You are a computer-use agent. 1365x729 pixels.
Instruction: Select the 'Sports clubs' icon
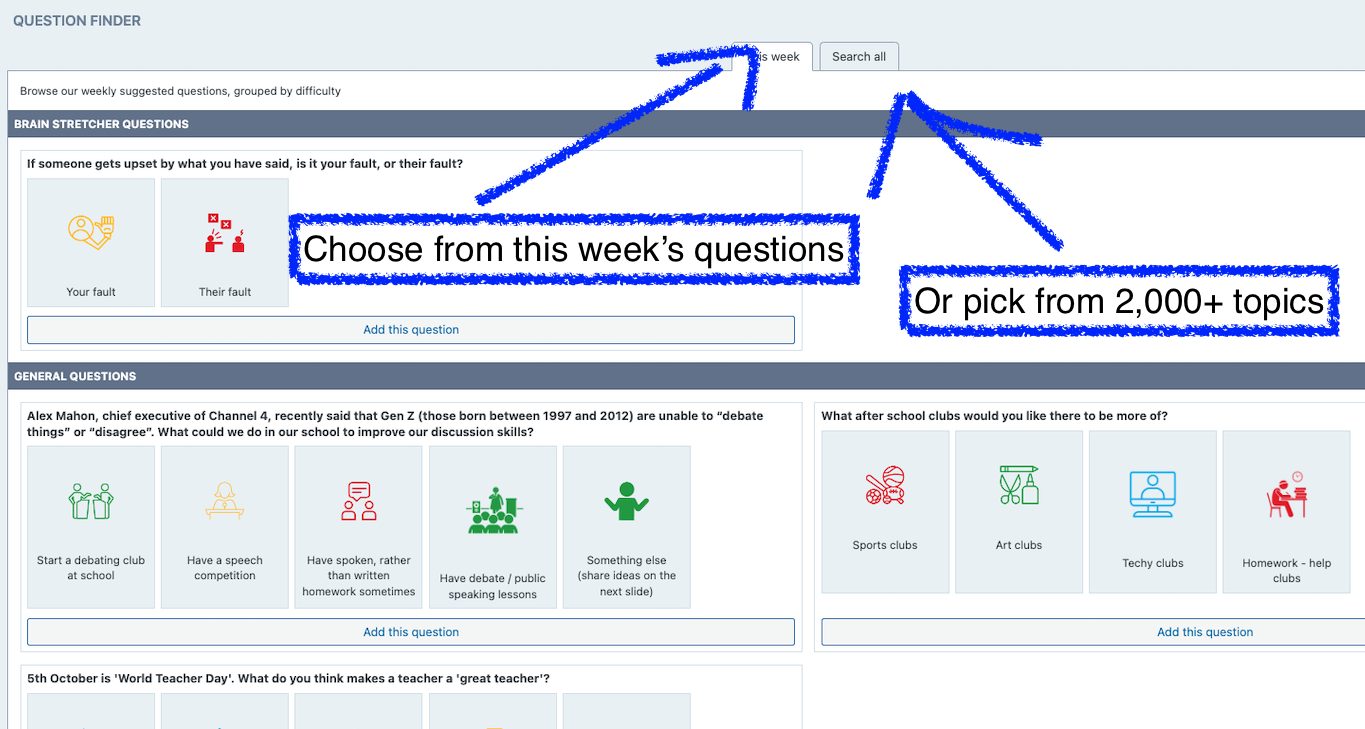tap(885, 485)
